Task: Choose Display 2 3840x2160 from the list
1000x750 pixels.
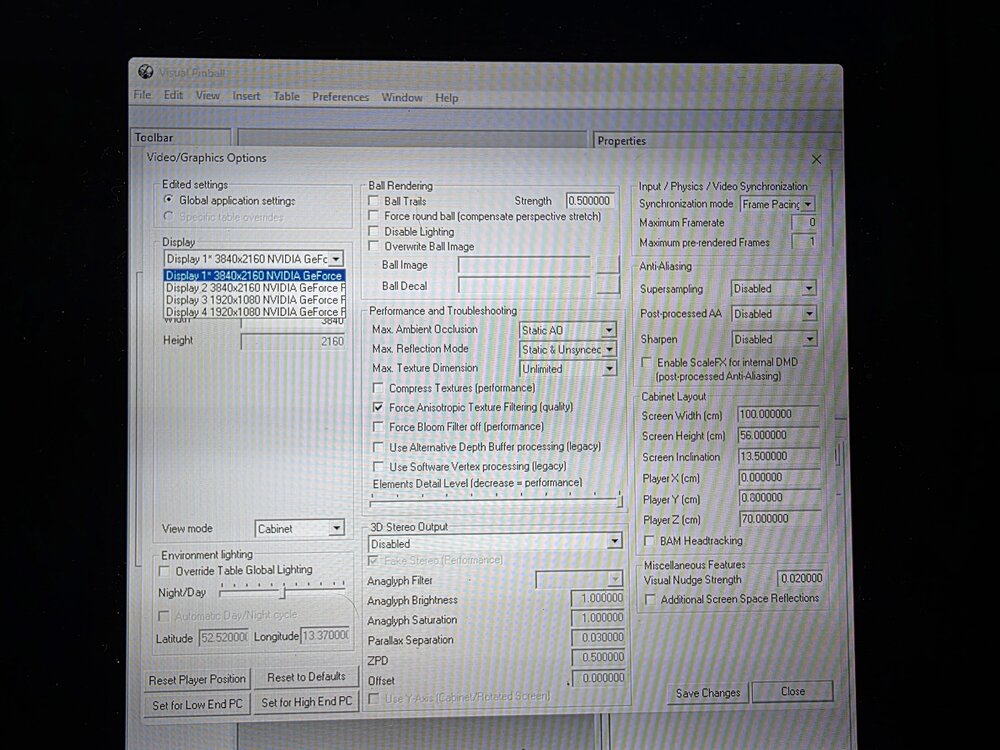Action: pyautogui.click(x=254, y=288)
